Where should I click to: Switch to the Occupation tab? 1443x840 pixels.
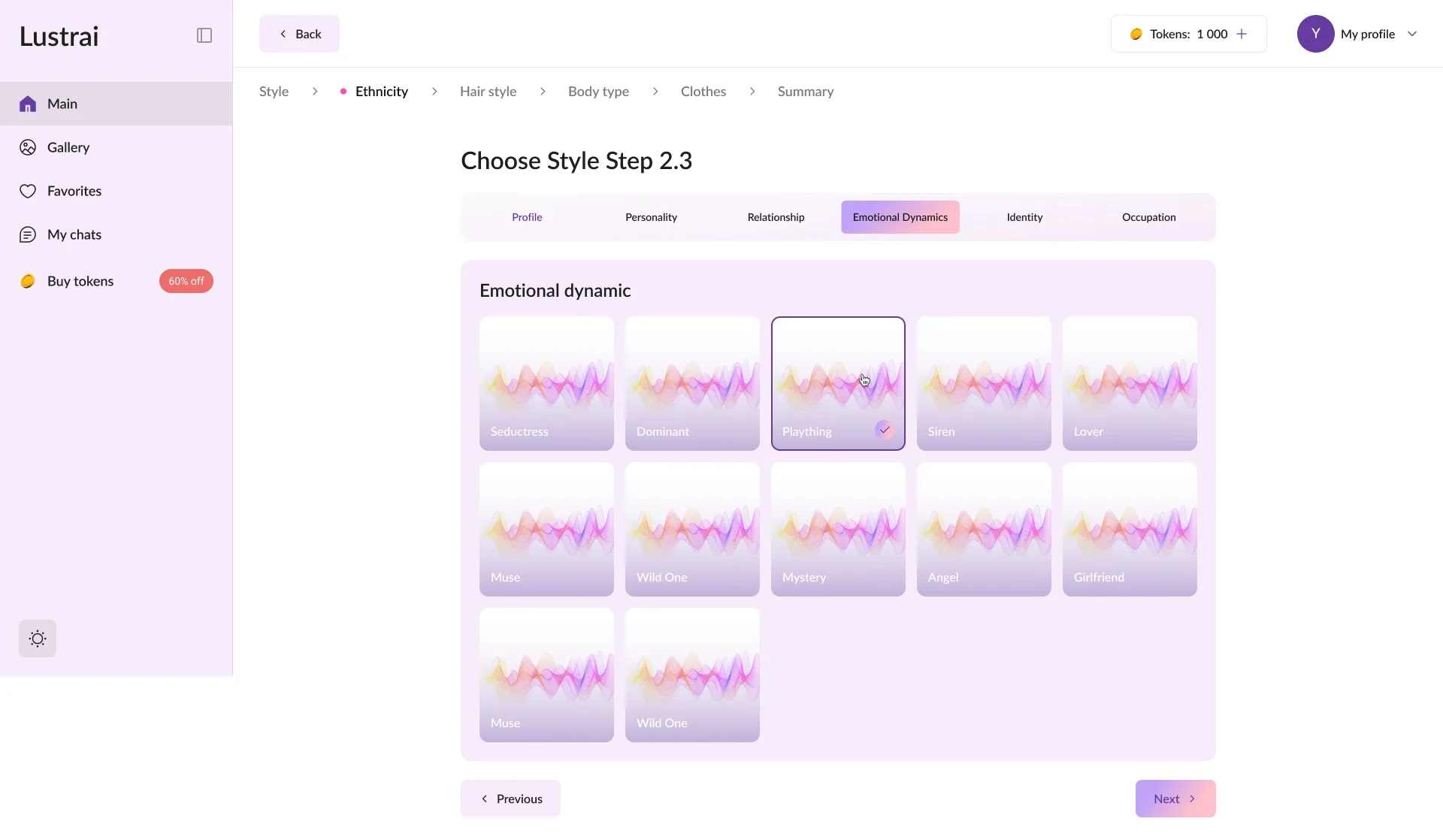[x=1148, y=217]
